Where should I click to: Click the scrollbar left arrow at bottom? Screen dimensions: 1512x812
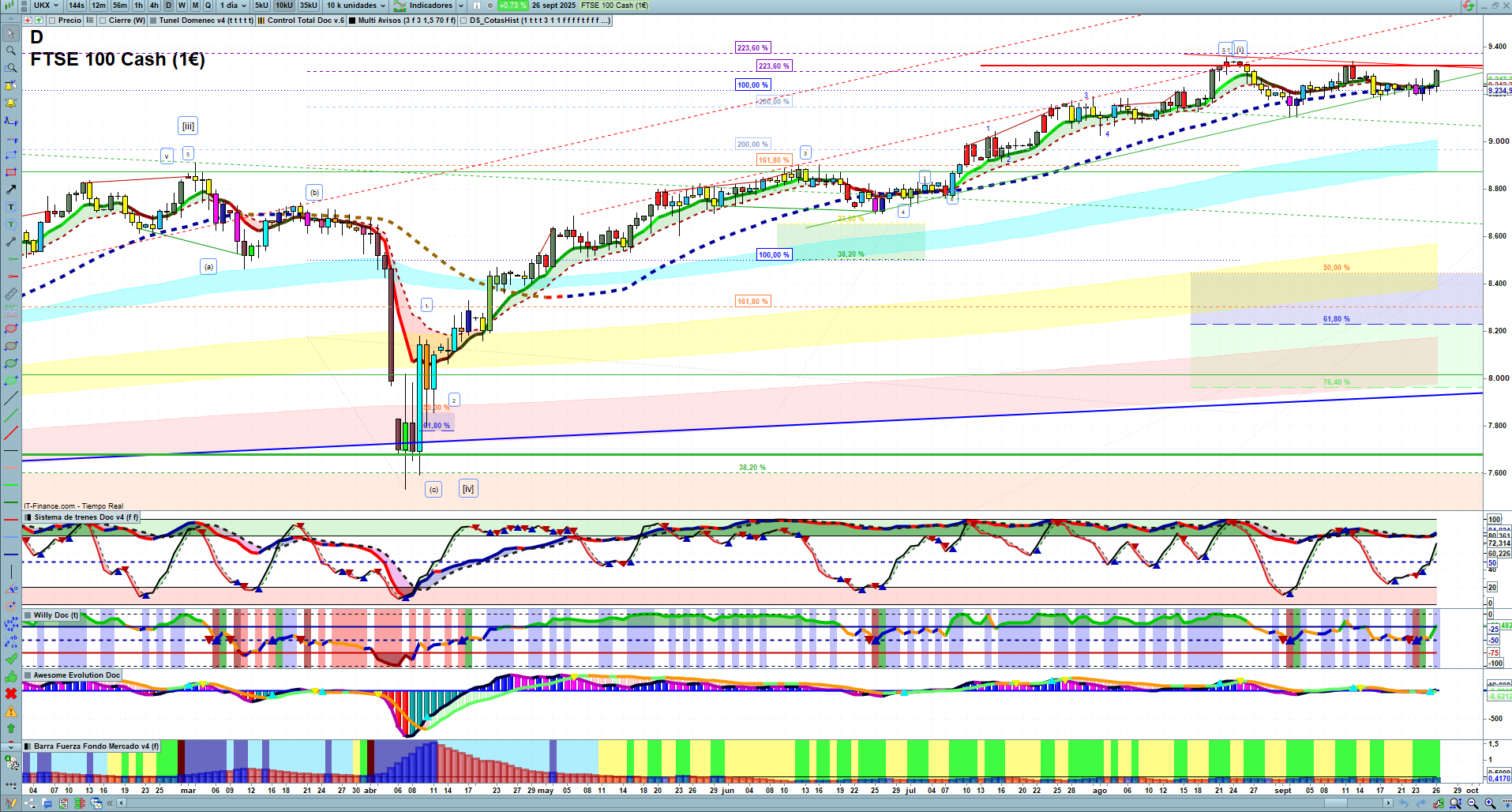[x=121, y=803]
